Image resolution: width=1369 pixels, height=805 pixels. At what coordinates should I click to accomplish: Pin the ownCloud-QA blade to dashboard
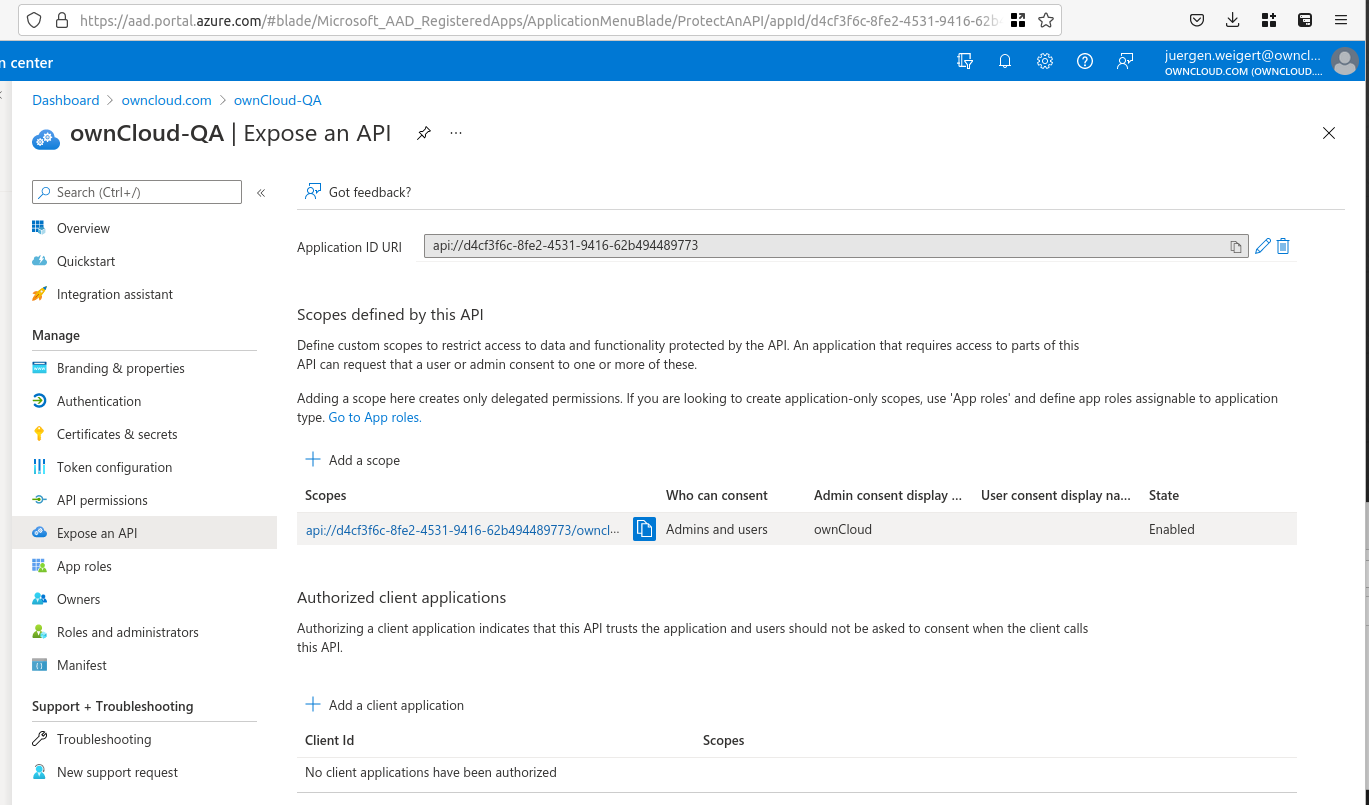(423, 132)
